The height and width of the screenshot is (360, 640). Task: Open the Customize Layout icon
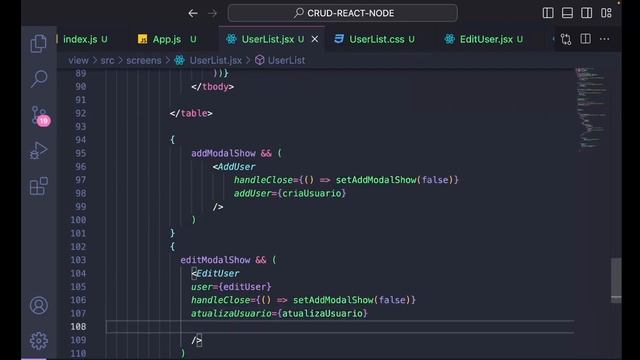point(606,13)
